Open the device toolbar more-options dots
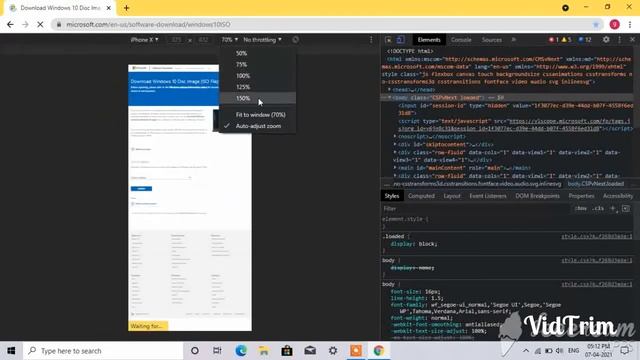 point(371,40)
